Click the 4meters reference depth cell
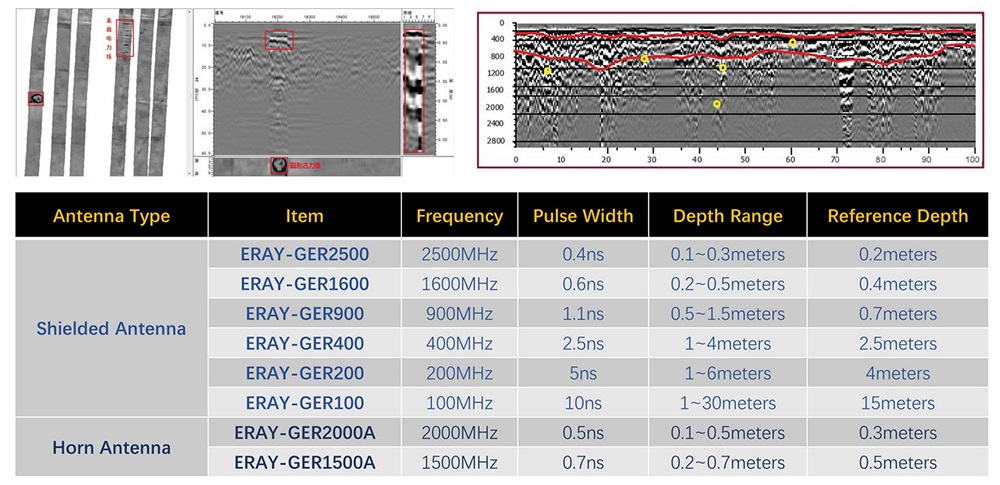1000x485 pixels. [x=898, y=373]
